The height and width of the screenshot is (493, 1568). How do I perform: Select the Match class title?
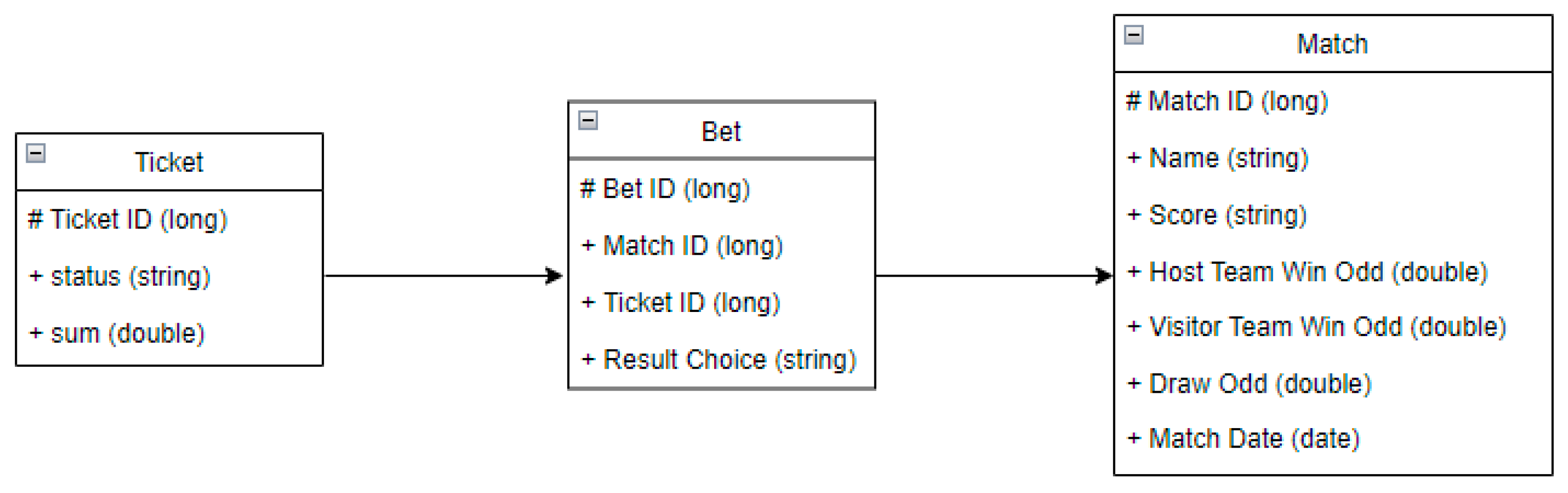pyautogui.click(x=1332, y=44)
